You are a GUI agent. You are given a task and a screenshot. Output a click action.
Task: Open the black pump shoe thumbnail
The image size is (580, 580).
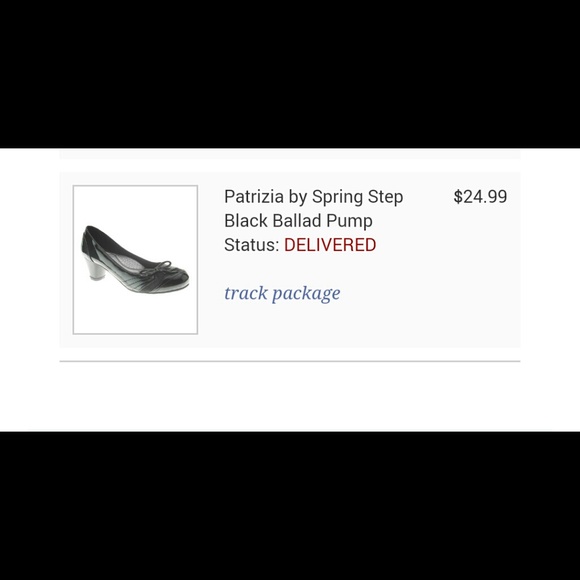point(135,260)
